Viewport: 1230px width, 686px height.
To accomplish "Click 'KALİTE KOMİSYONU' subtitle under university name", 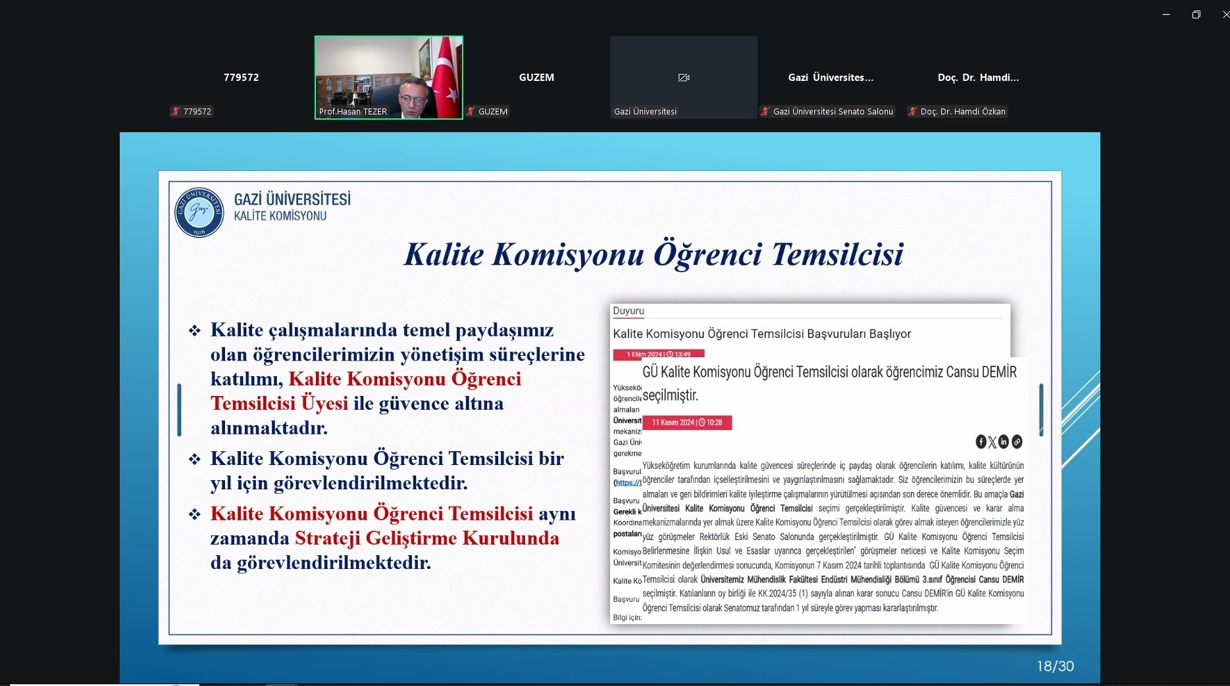I will (x=280, y=216).
